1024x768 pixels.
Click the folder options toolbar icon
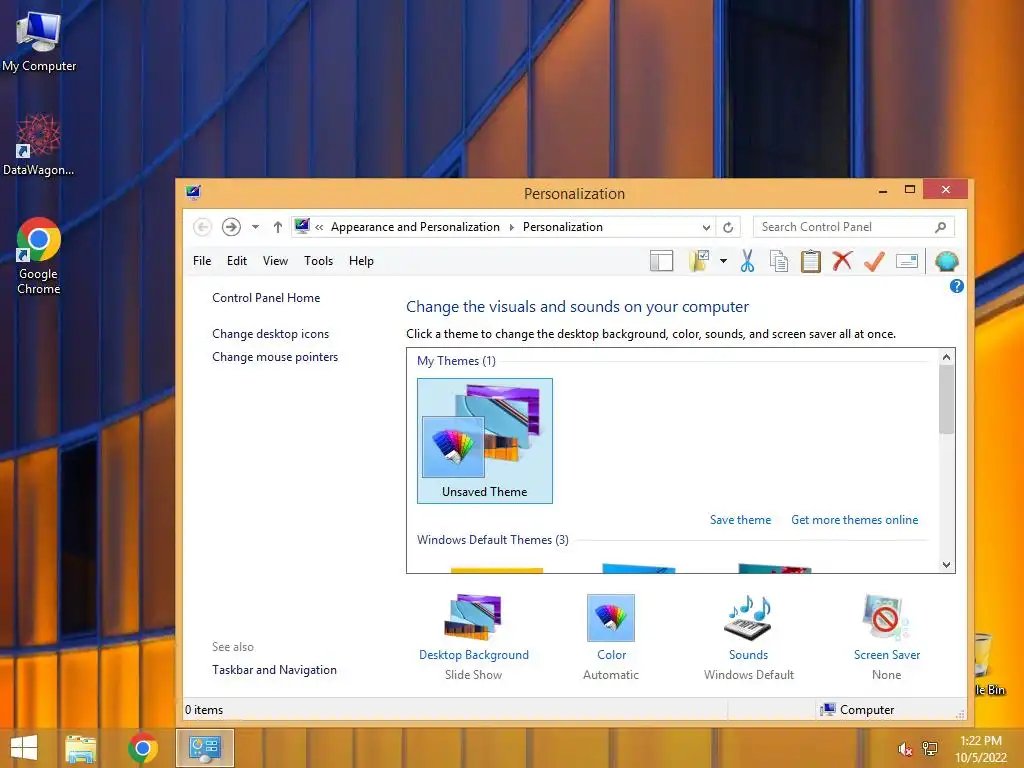coord(699,261)
